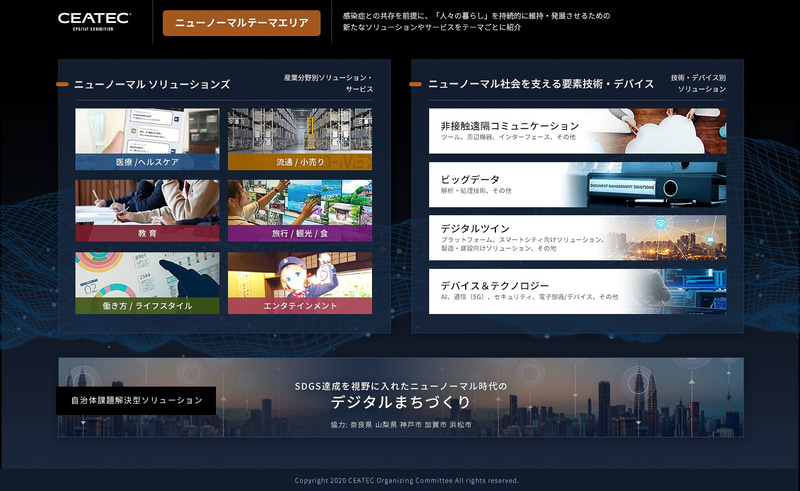This screenshot has height=491, width=800.
Task: Open the デジタルツイン banner
Action: (x=578, y=238)
